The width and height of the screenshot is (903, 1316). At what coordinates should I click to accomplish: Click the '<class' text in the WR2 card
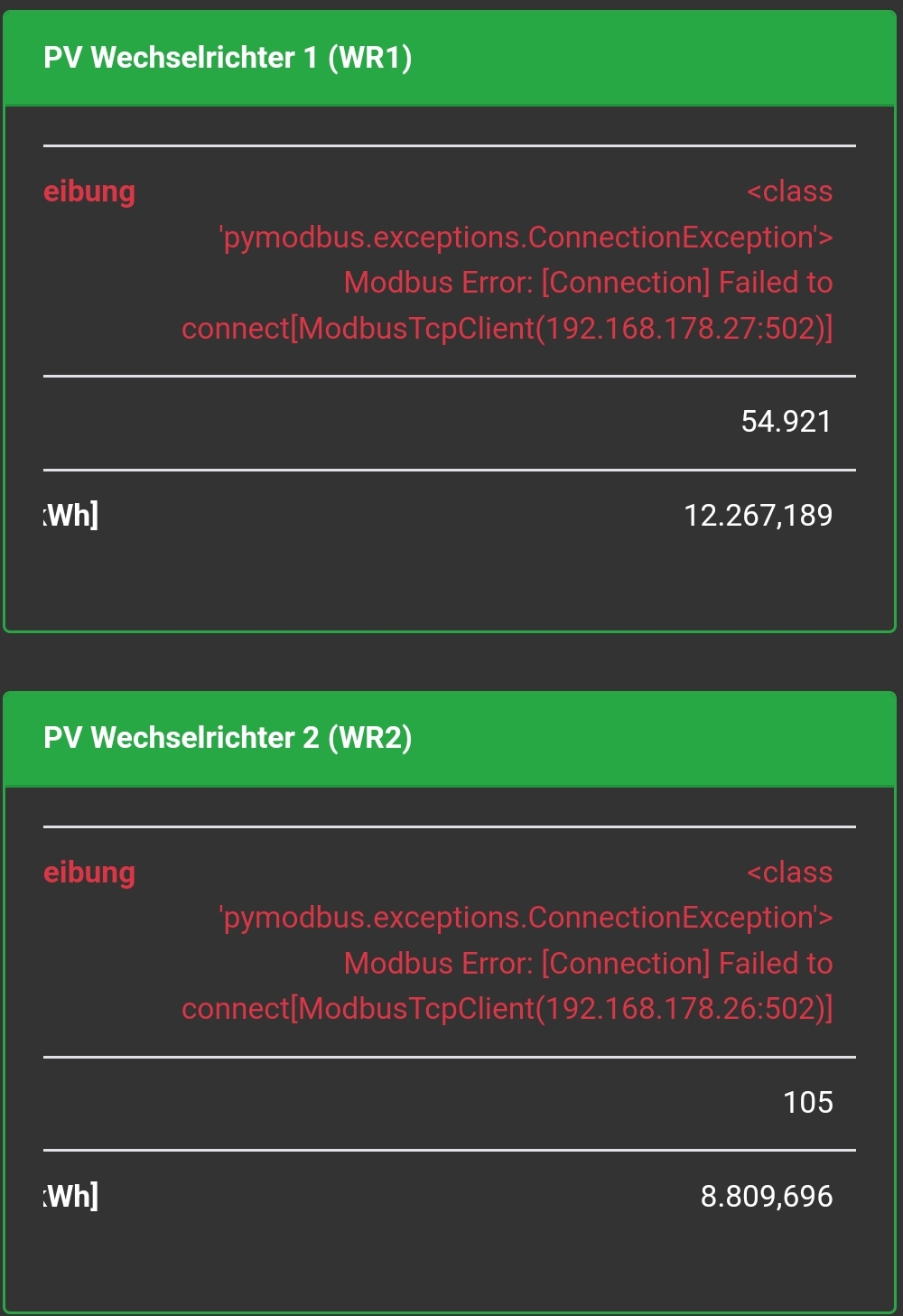[x=789, y=873]
